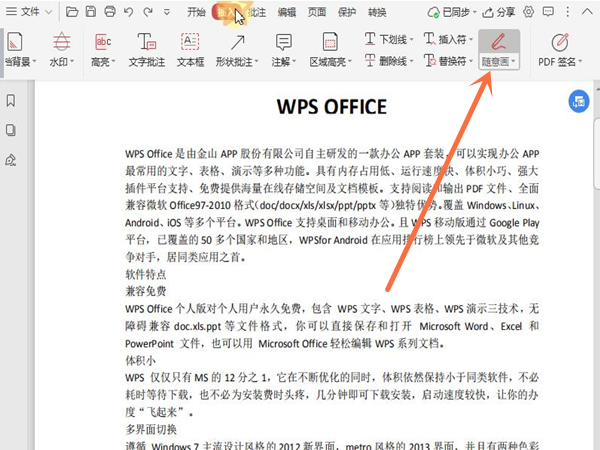Switch to the 转换 convert tab
Screen dimensions: 600x450
coord(377,13)
